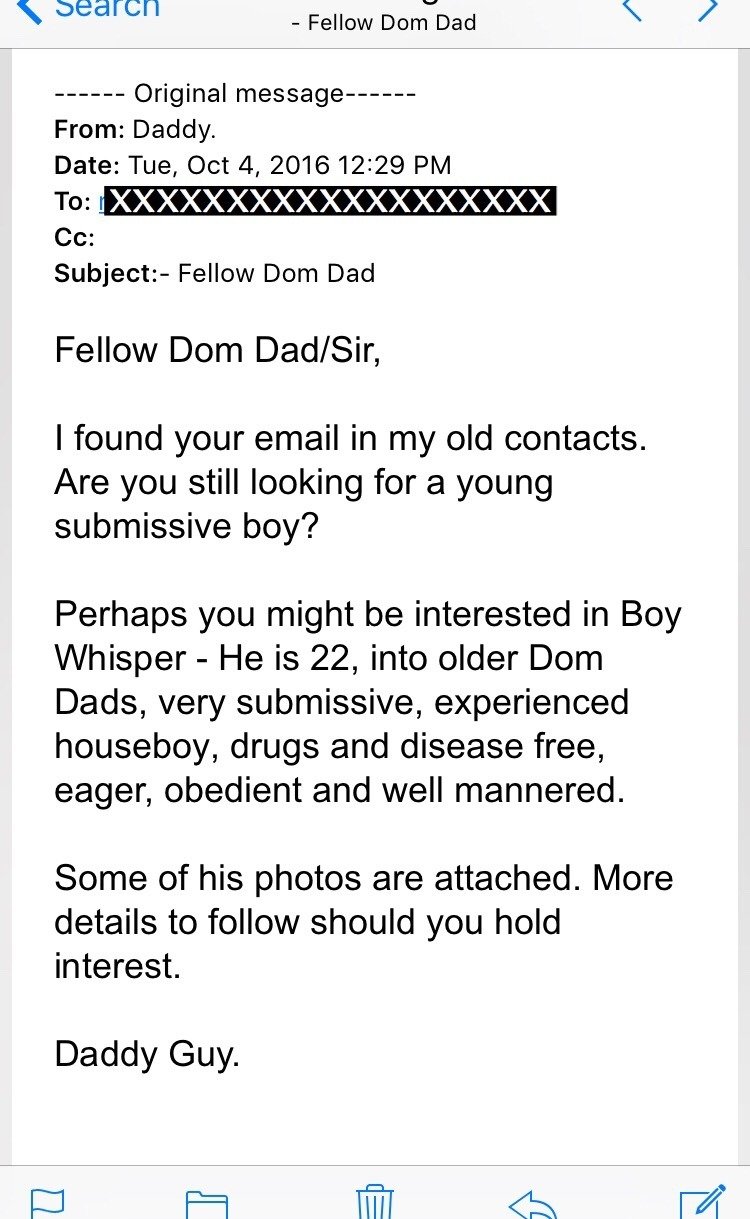Tap the Cc field label
Screen dimensions: 750x1219
[74, 237]
